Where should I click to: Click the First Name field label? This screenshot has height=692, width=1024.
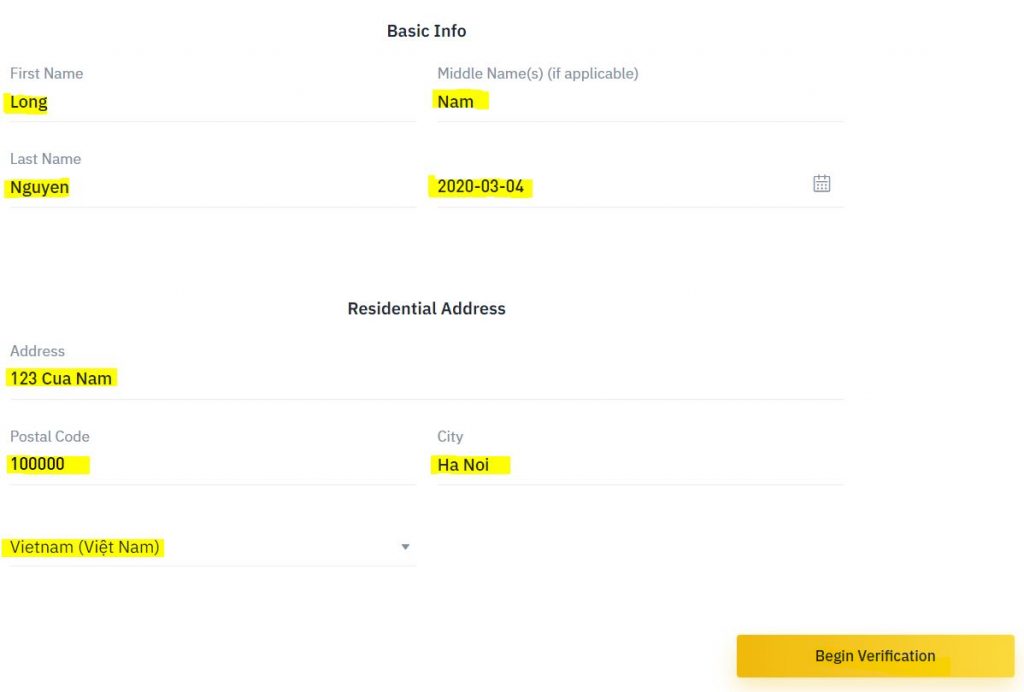46,73
